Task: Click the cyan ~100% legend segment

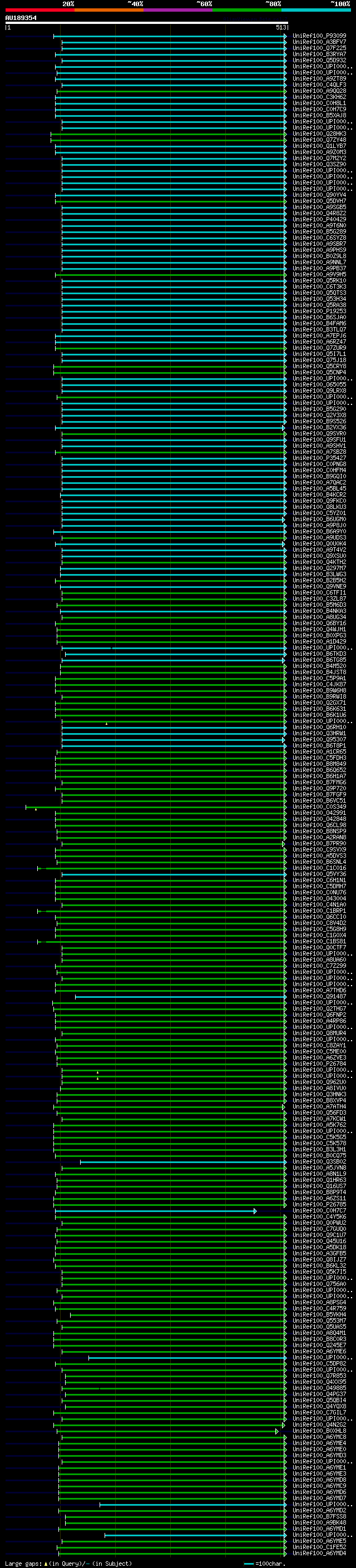Action: [x=316, y=10]
